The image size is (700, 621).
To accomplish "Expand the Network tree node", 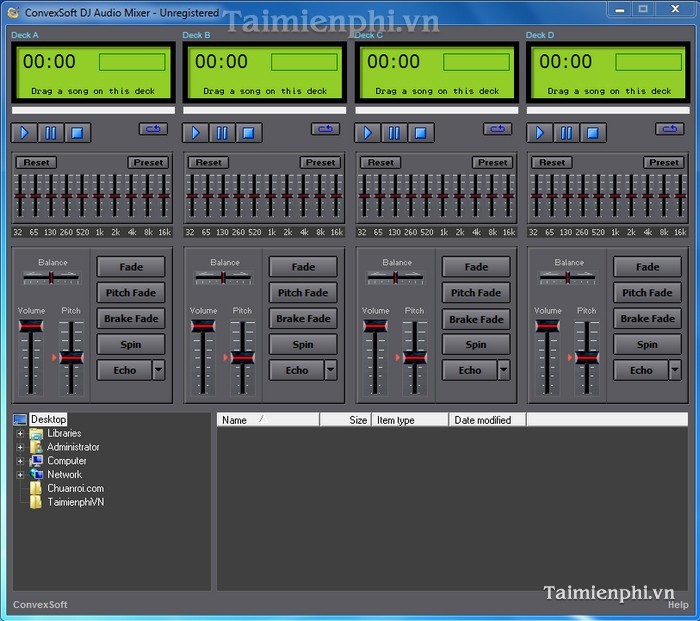I will (x=20, y=475).
